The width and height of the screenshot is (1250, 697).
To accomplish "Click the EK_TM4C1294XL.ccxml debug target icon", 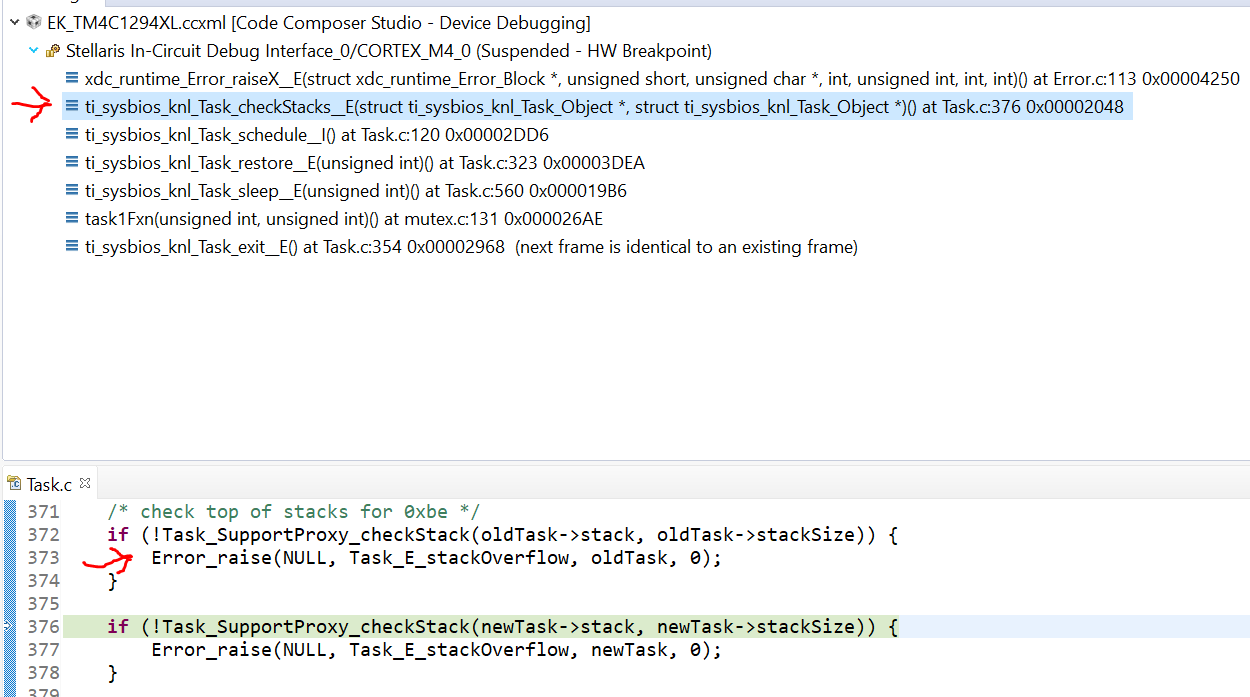I will [35, 22].
